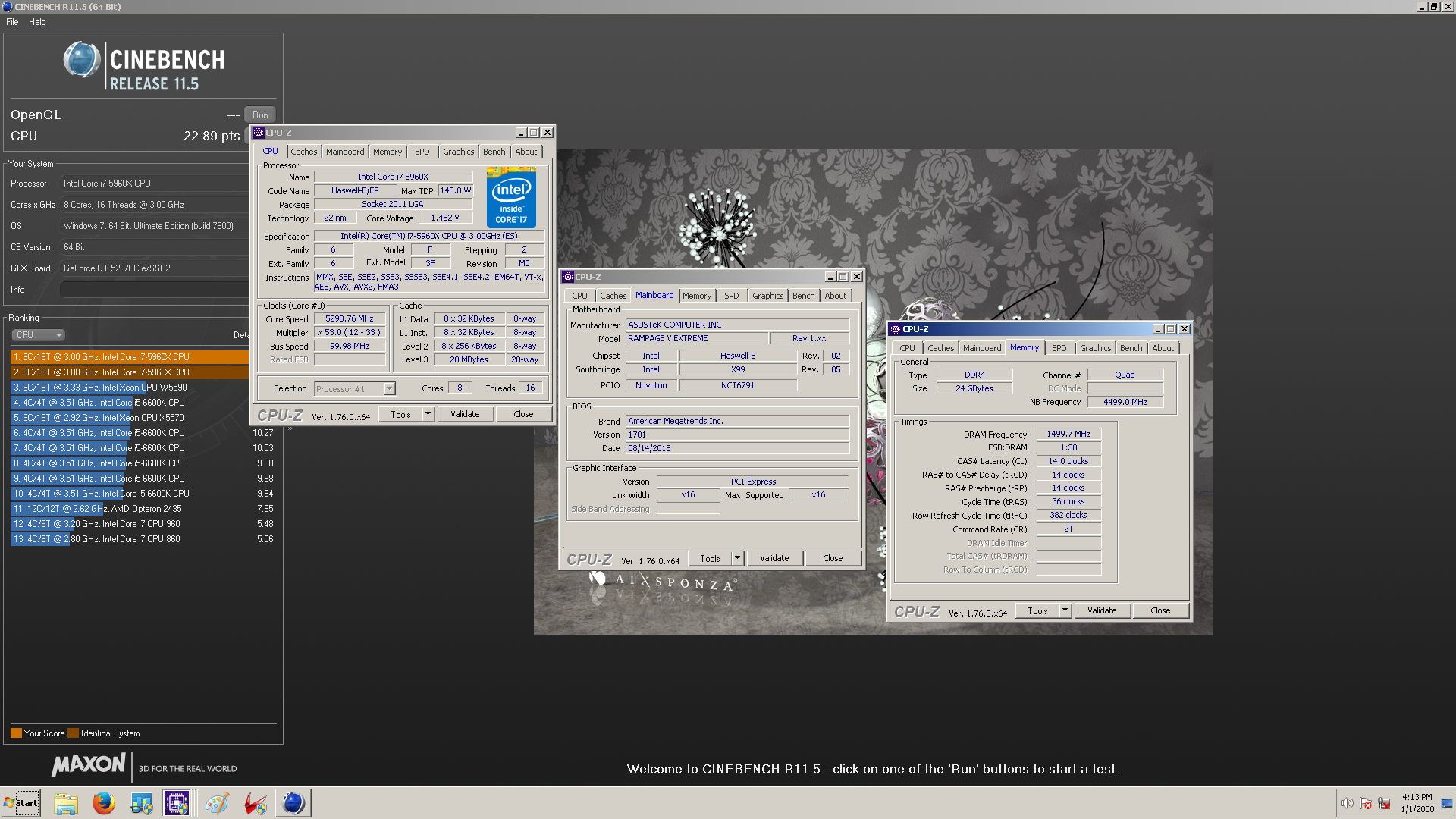Screen dimensions: 1456x819
Task: Click the MAXON logo
Action: coord(88,764)
